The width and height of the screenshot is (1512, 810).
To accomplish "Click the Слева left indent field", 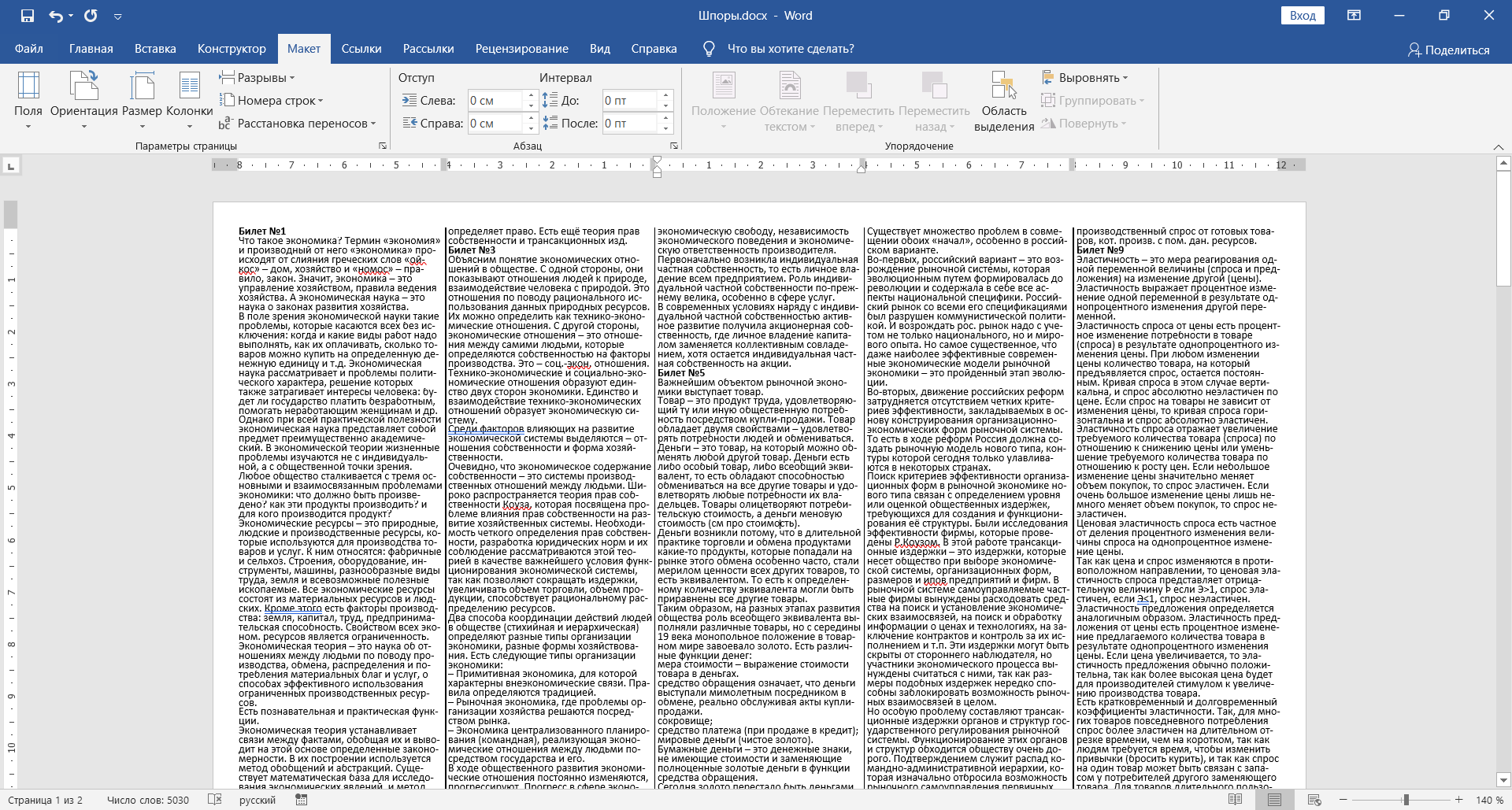I will click(495, 101).
